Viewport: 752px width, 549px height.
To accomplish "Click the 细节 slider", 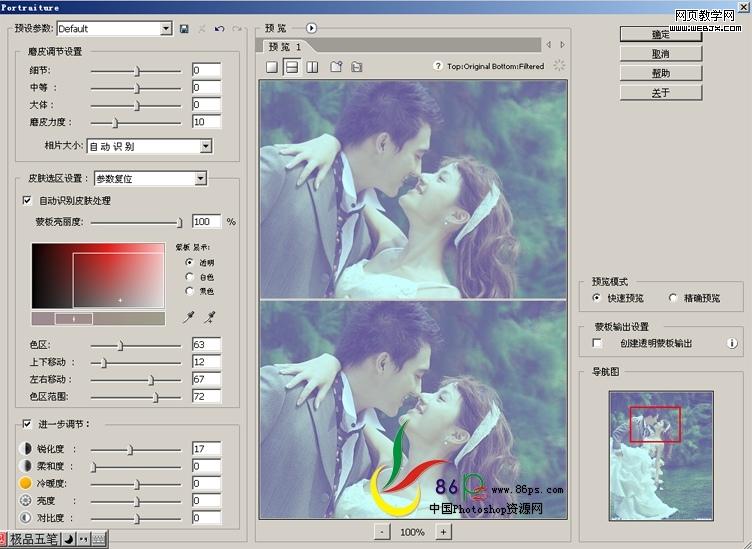I will click(x=136, y=71).
